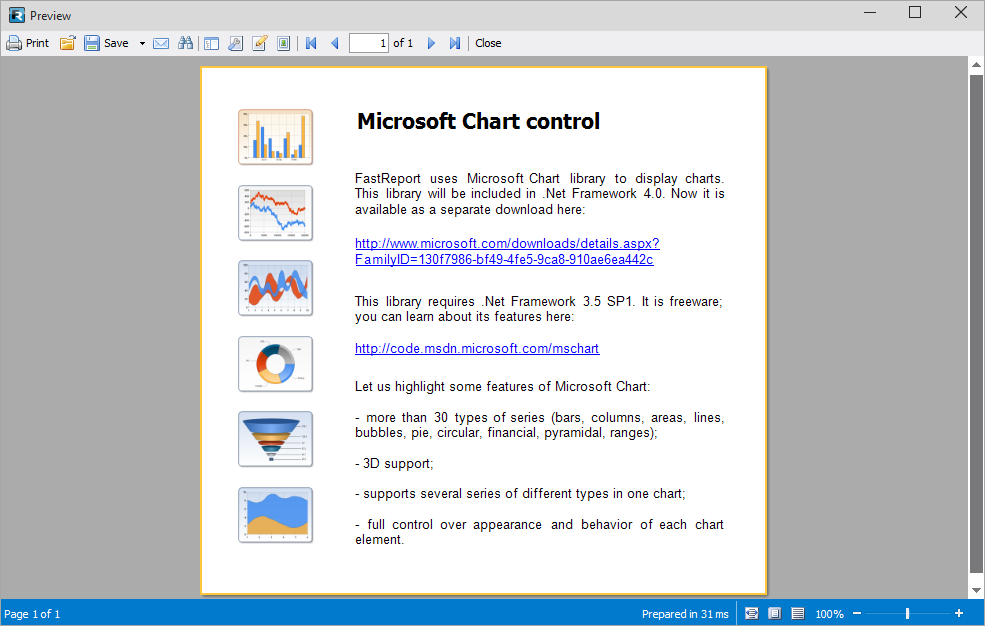
Task: Click the zoom slider handle
Action: [x=907, y=613]
